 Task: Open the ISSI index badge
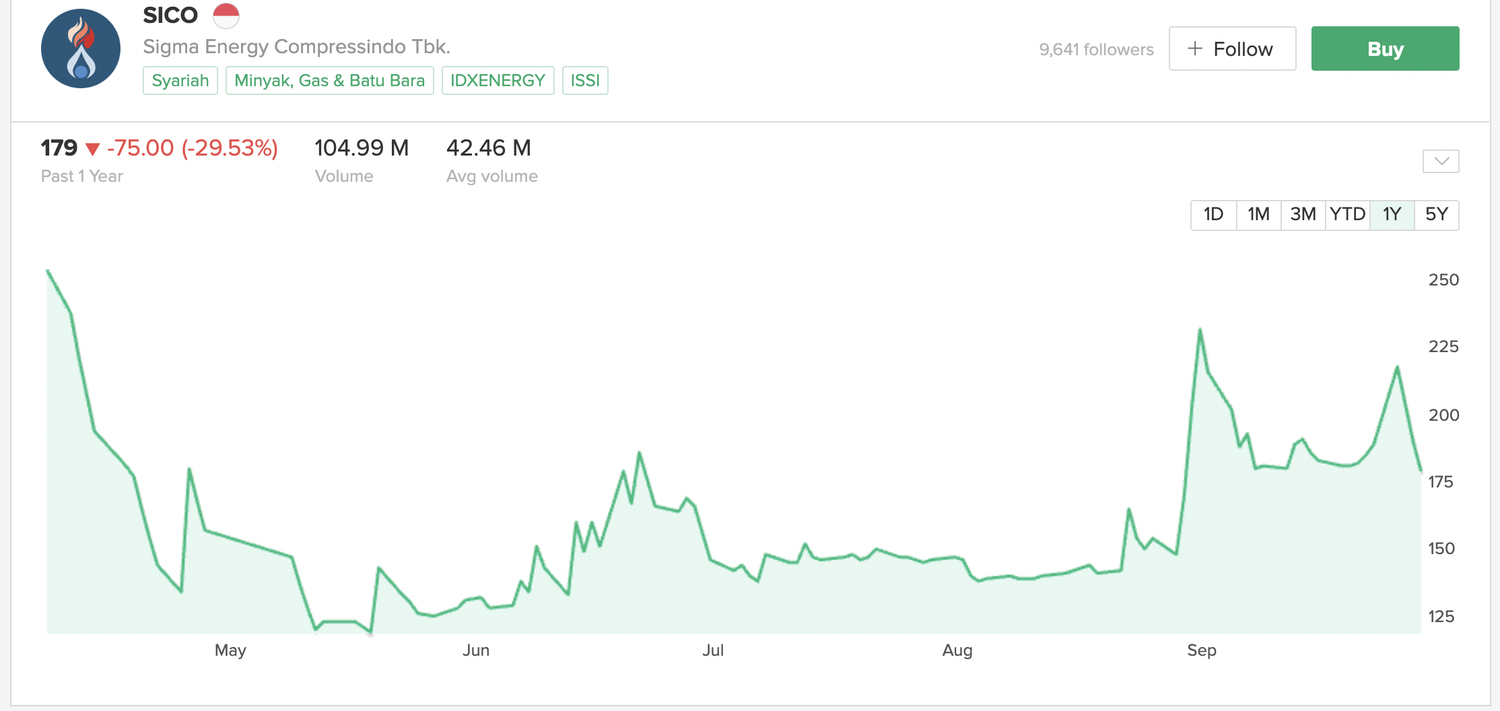(x=585, y=80)
